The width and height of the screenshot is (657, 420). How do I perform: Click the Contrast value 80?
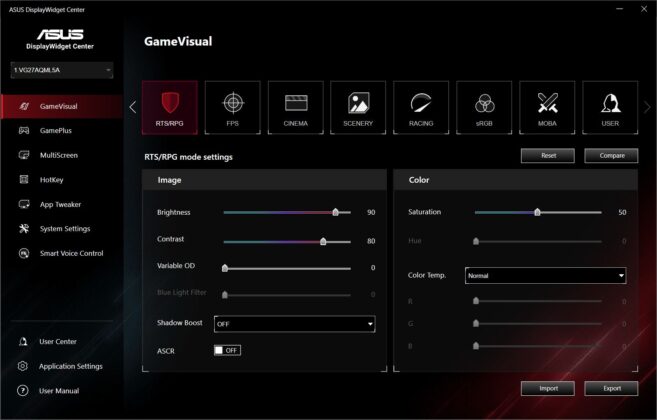[371, 241]
